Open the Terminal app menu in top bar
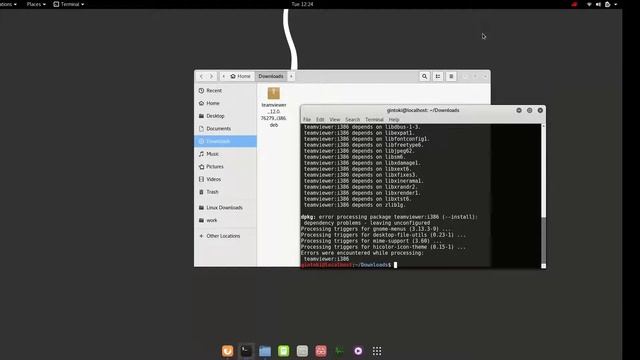640x360 pixels. point(69,4)
